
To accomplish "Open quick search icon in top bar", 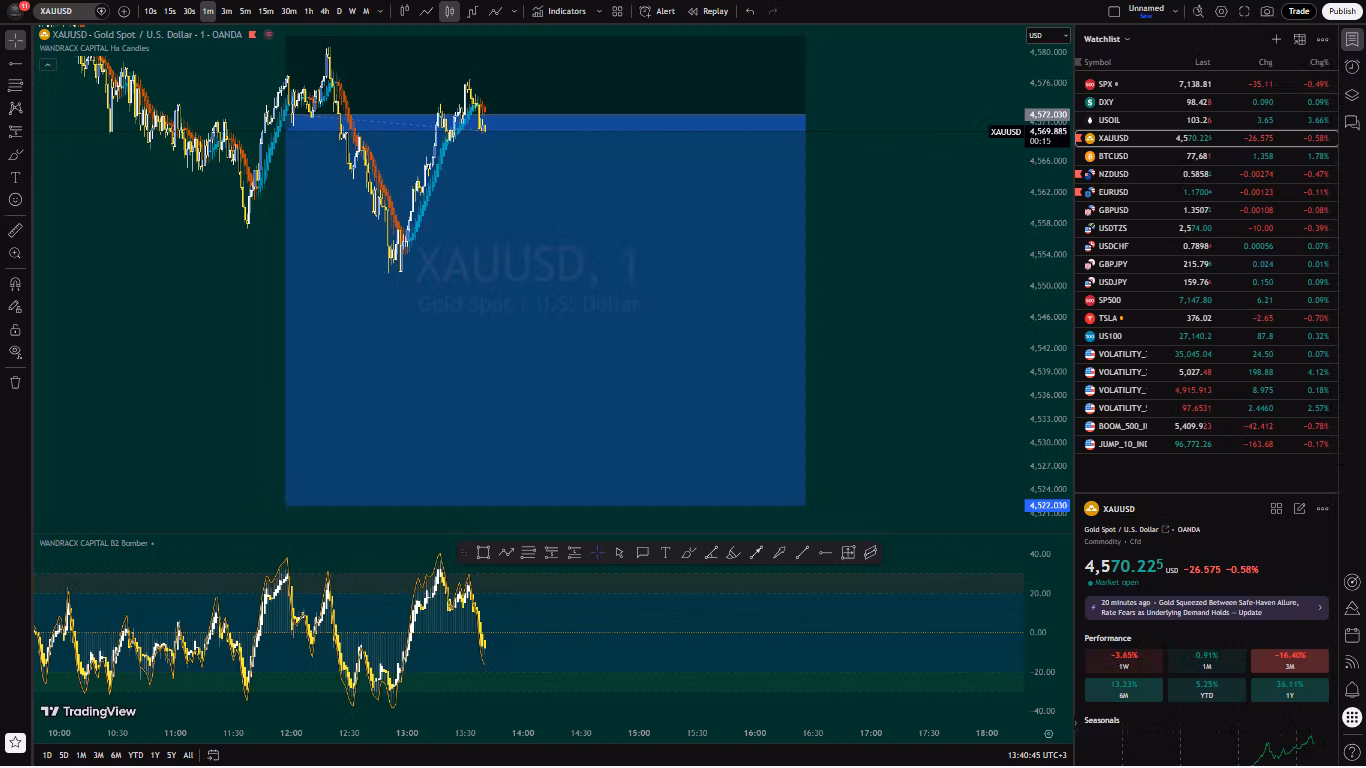I will pos(1198,11).
